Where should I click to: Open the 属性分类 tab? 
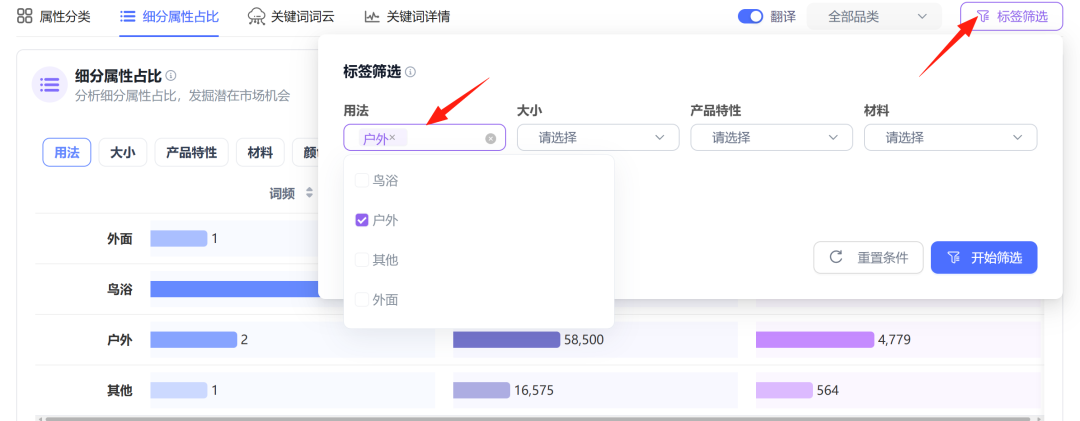tap(54, 17)
